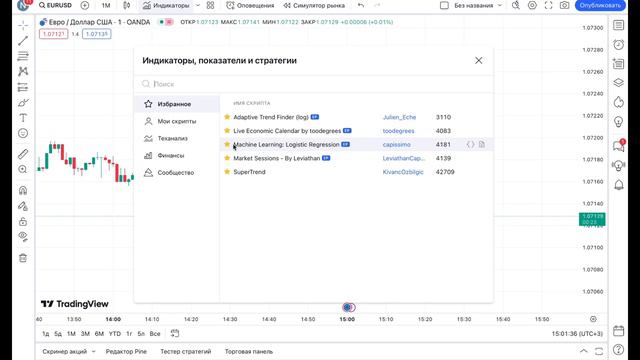Open chart settings gear icon

(x=532, y=5)
